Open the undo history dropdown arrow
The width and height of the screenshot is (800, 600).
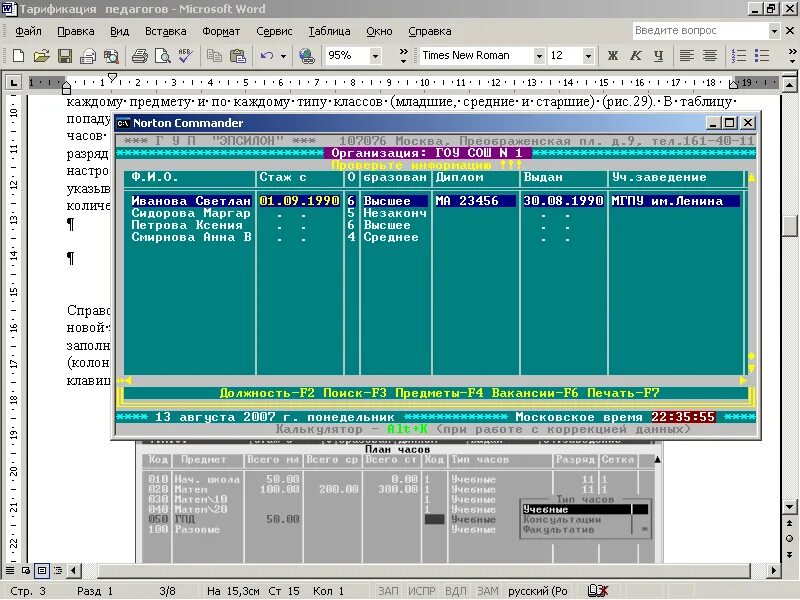(x=283, y=56)
